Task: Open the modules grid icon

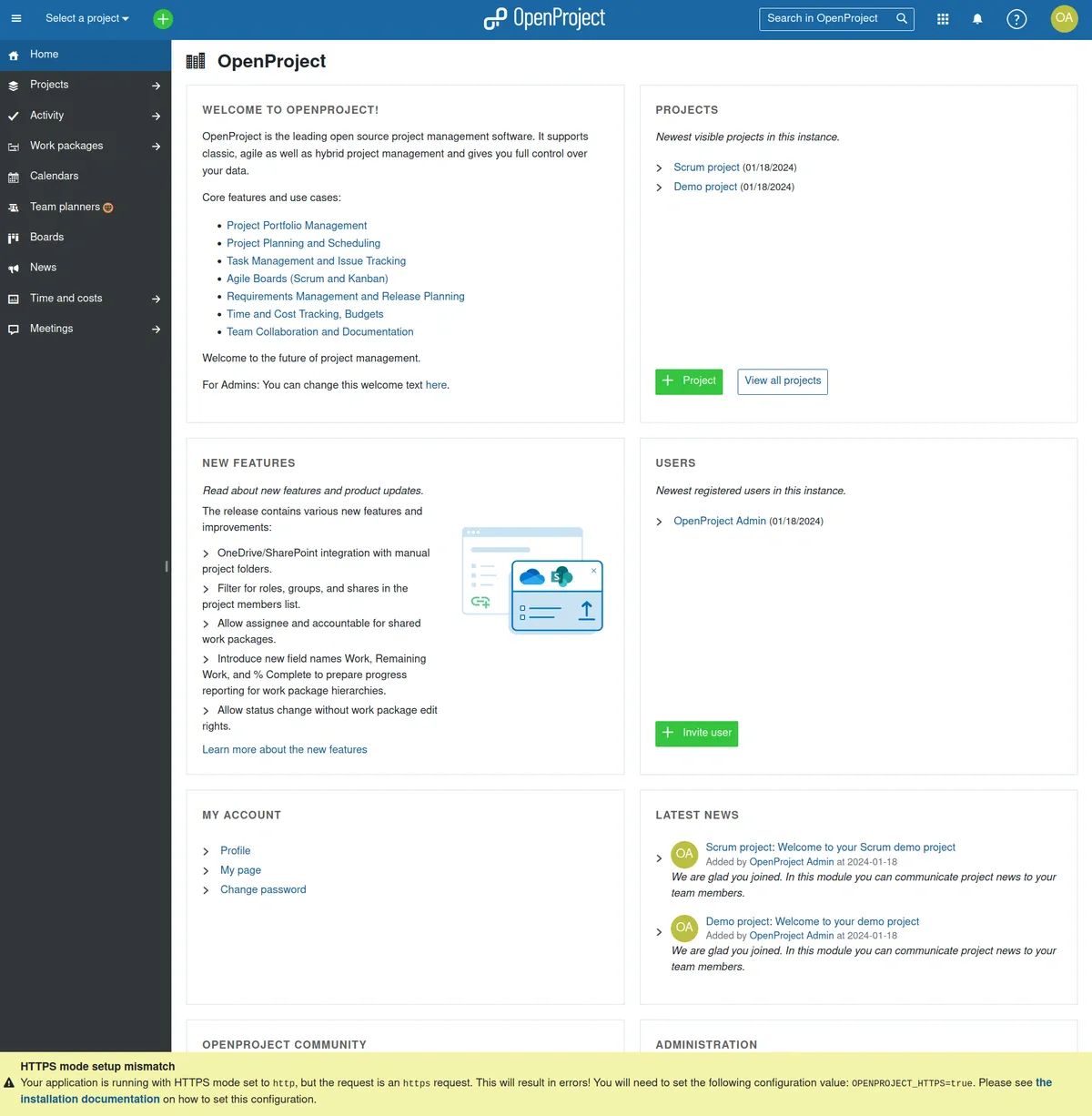Action: (x=943, y=18)
